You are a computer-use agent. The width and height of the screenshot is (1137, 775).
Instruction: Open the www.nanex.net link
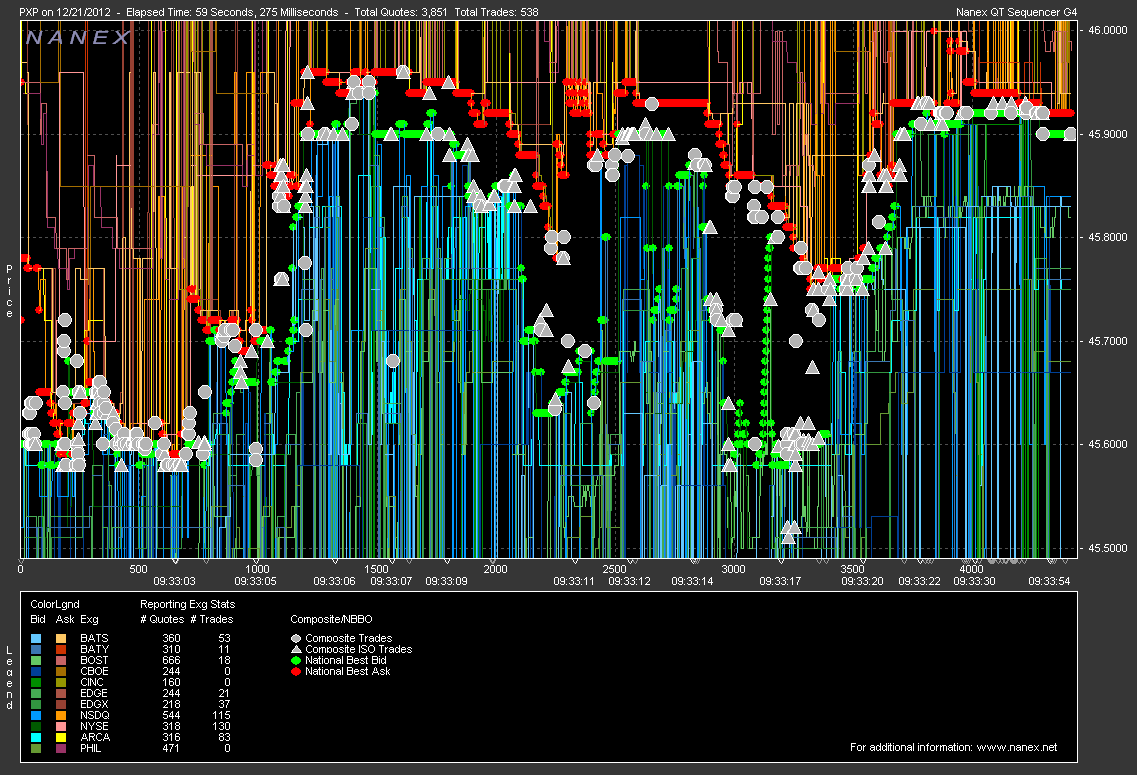(1017, 747)
